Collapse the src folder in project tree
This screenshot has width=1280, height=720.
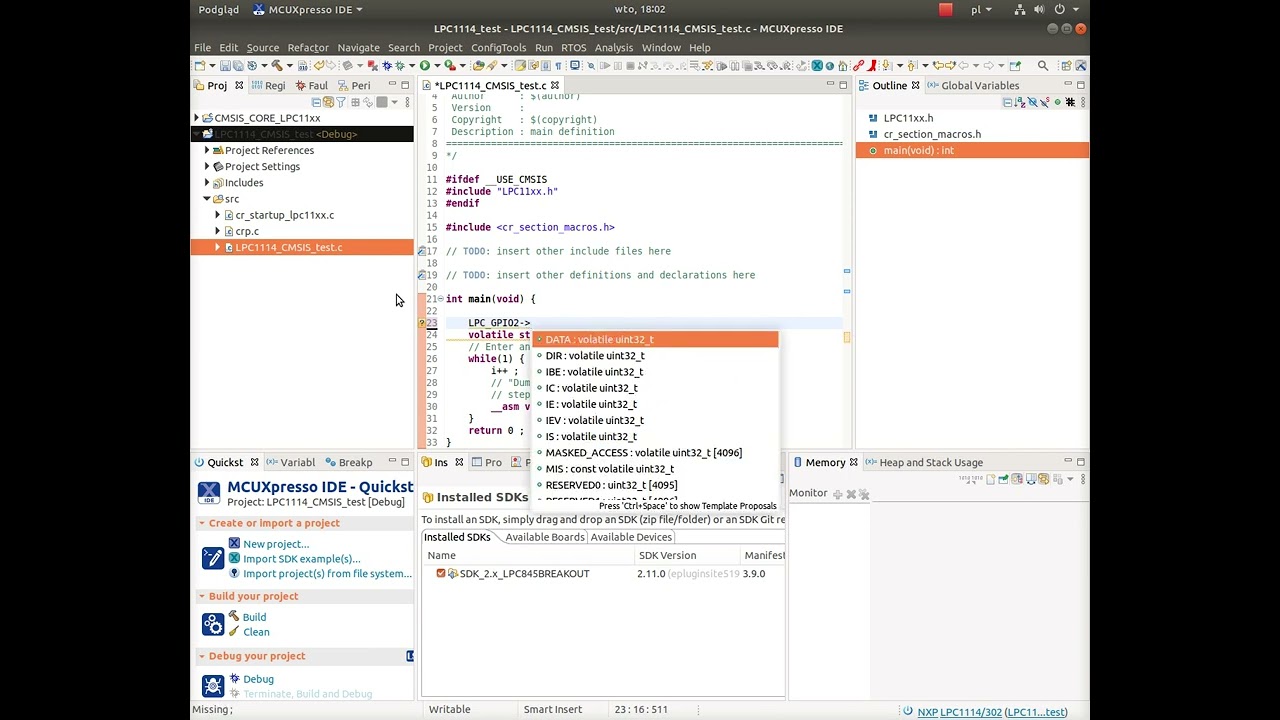207,199
